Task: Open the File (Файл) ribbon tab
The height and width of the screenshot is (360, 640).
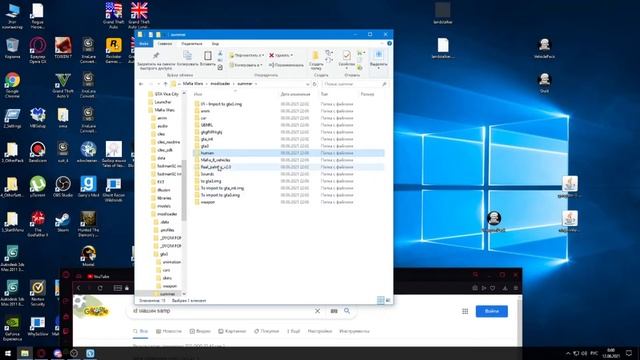Action: (144, 44)
